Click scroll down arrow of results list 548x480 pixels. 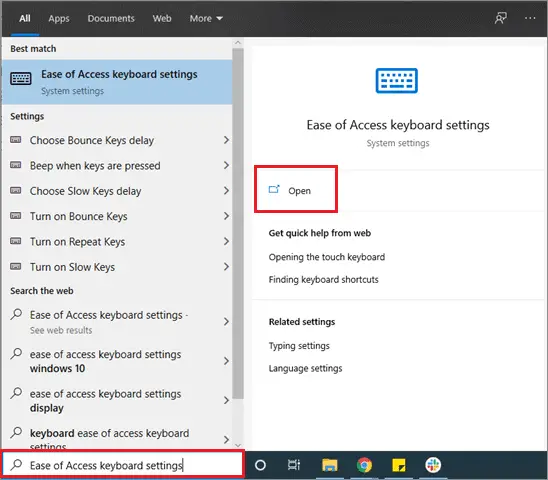coord(238,445)
